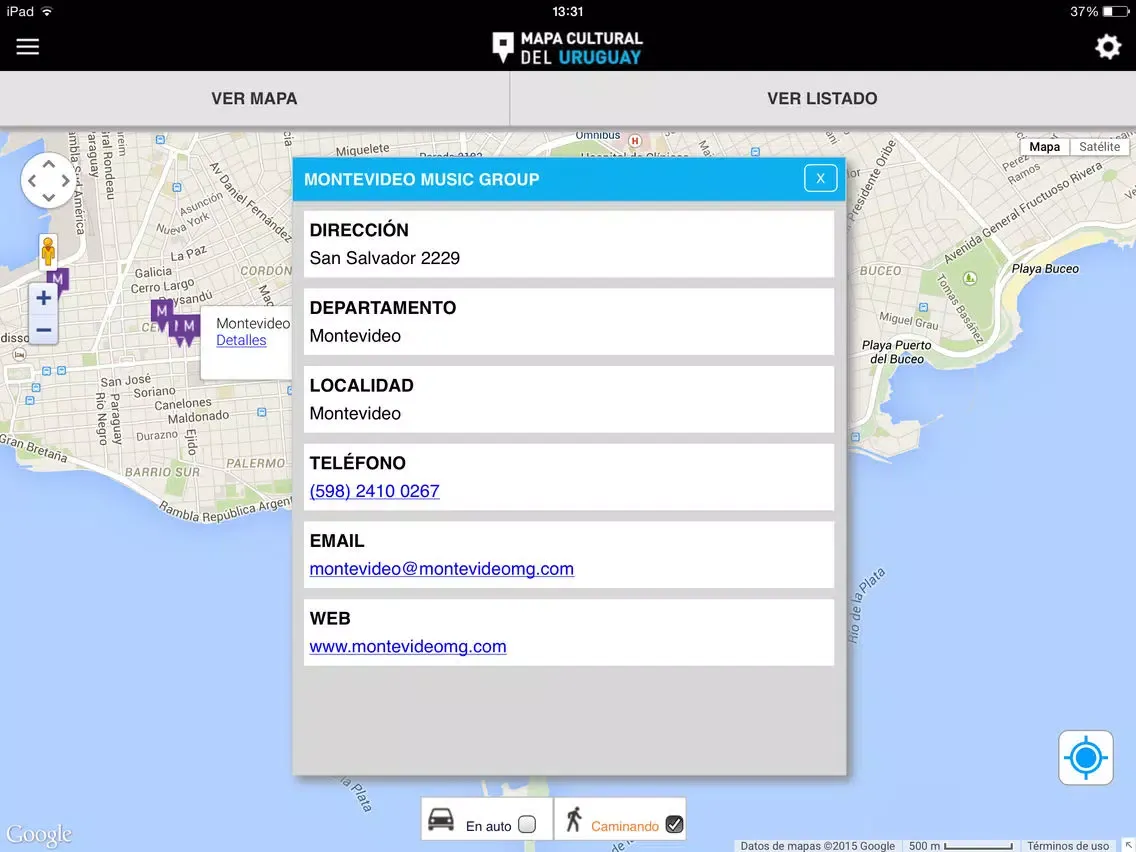Pan map down with the pan control
Image resolution: width=1136 pixels, height=852 pixels.
tap(49, 197)
